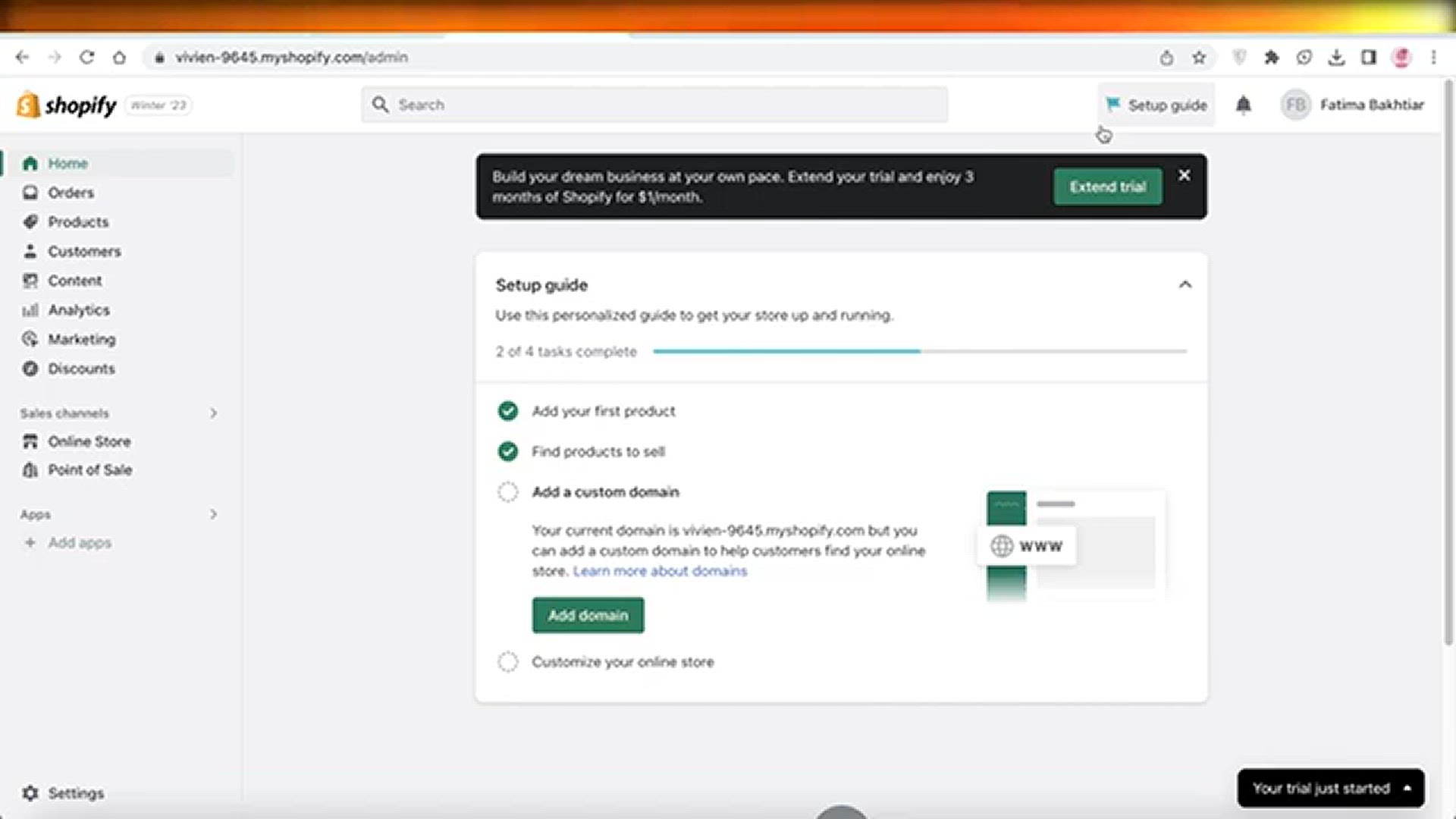
Task: Click the Orders inbox icon
Action: click(x=30, y=193)
